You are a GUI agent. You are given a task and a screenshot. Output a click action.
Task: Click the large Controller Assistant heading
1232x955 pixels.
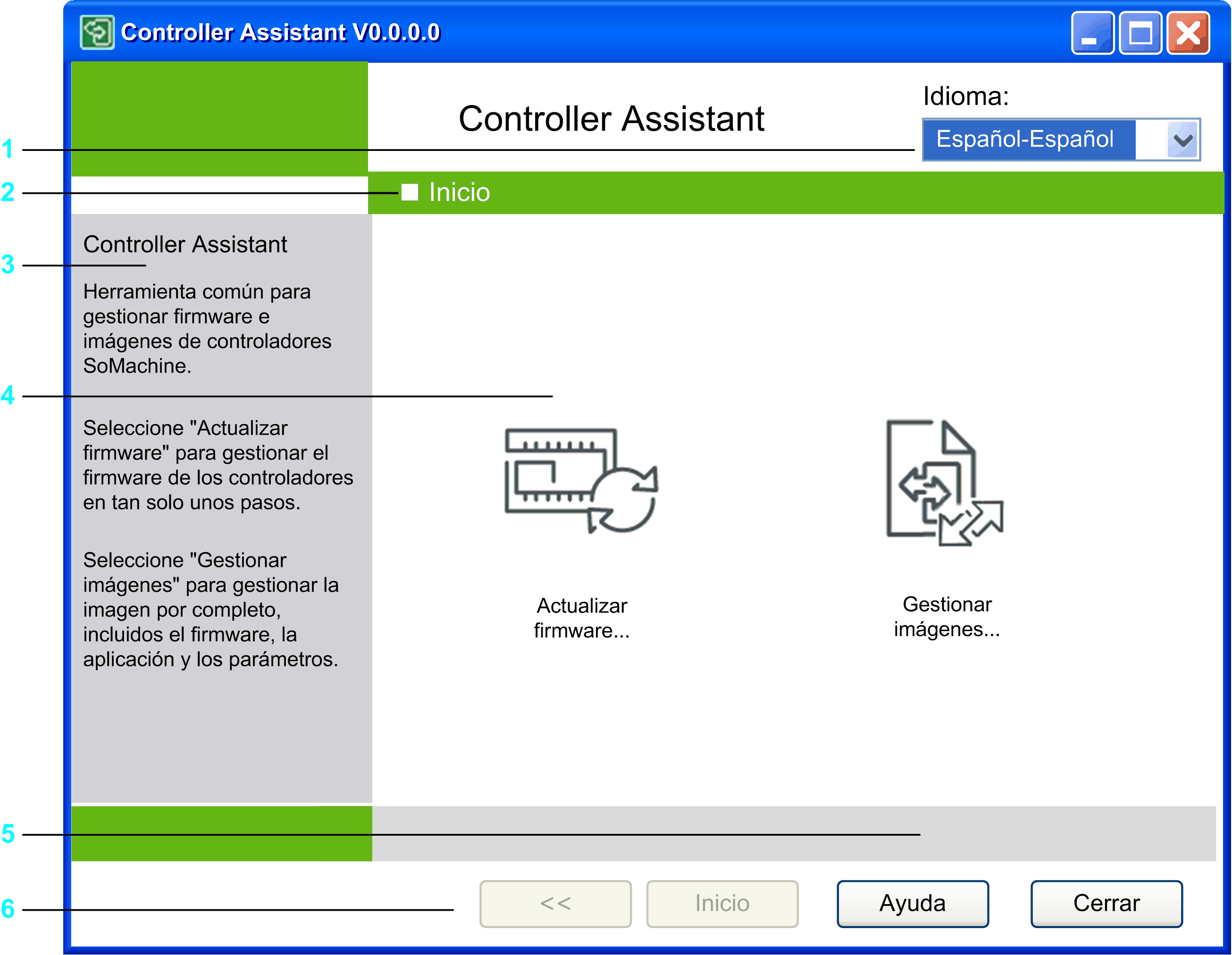(612, 119)
